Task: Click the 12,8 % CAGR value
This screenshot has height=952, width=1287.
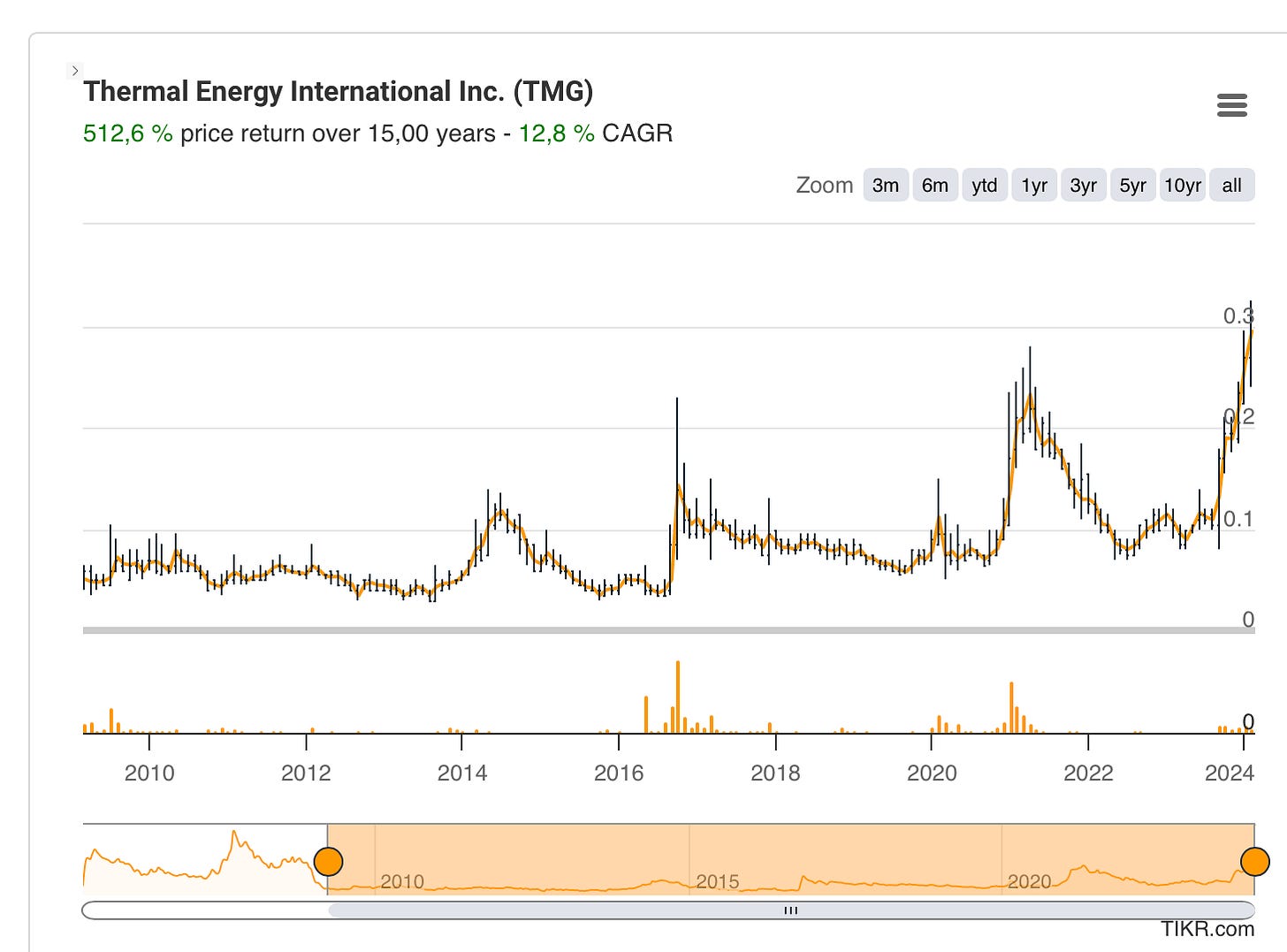Action: click(x=556, y=133)
